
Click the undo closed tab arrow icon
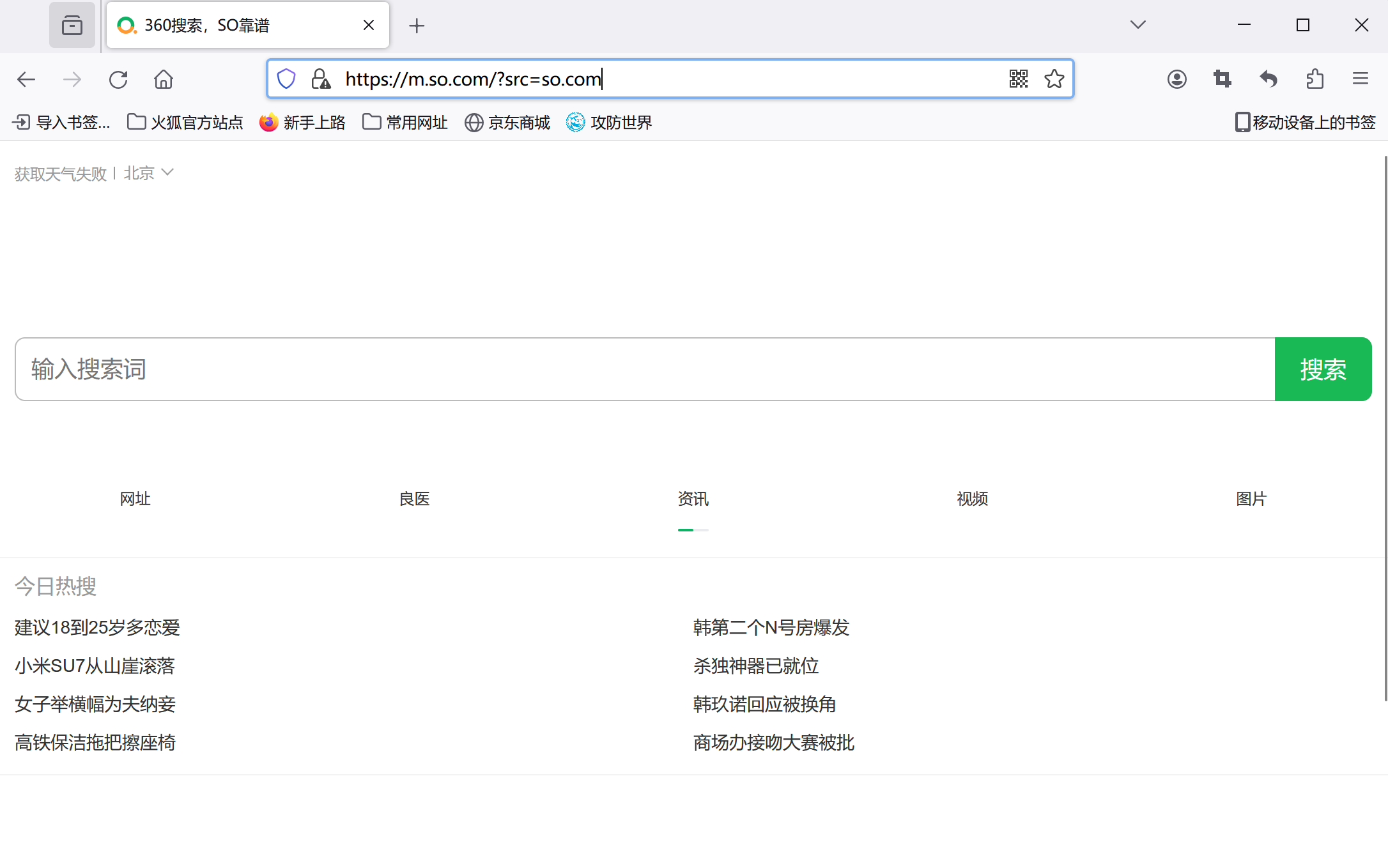[1268, 79]
